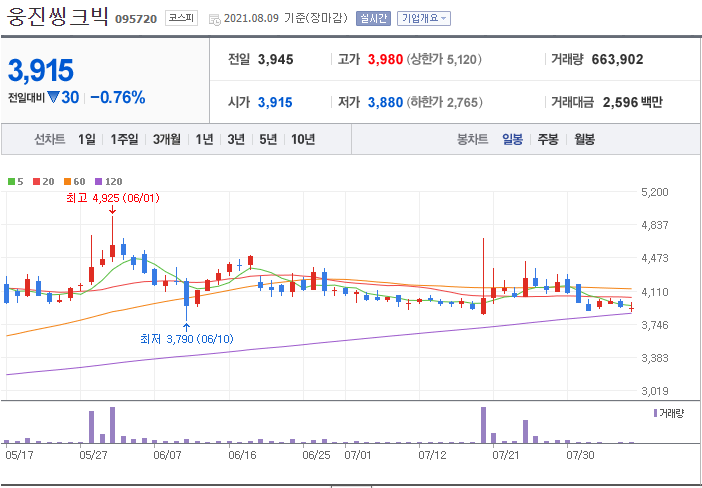Click the 고가 value 3,980
This screenshot has height=488, width=702.
point(385,59)
